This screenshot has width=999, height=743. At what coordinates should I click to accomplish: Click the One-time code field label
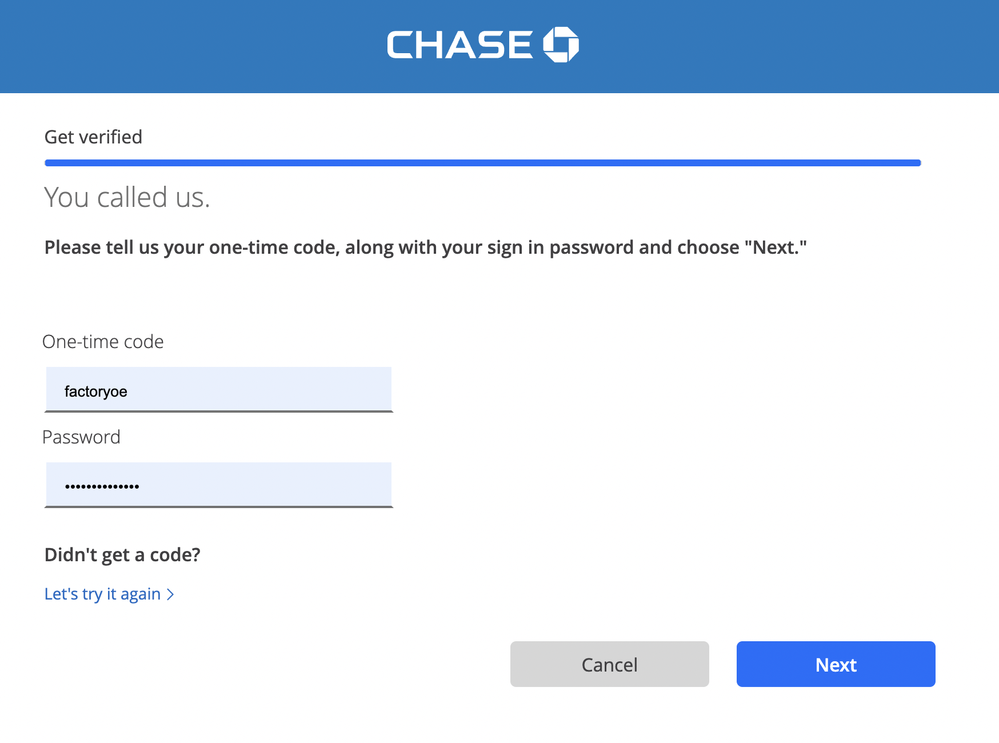click(x=103, y=342)
